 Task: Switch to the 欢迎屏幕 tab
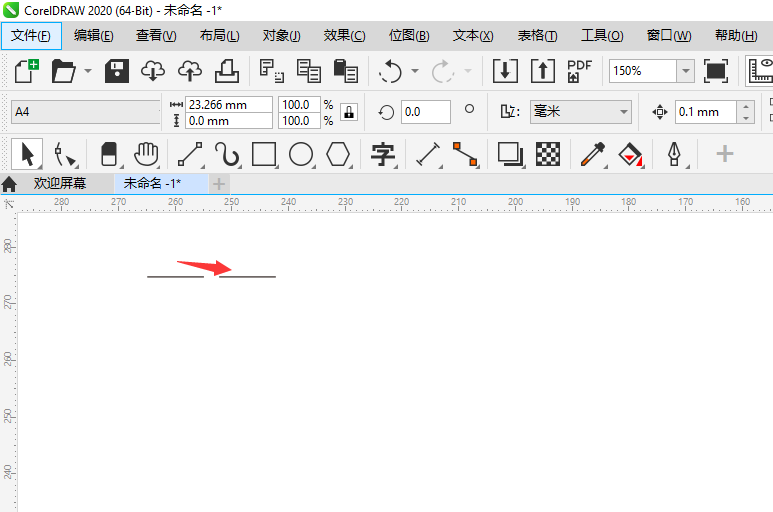point(60,183)
